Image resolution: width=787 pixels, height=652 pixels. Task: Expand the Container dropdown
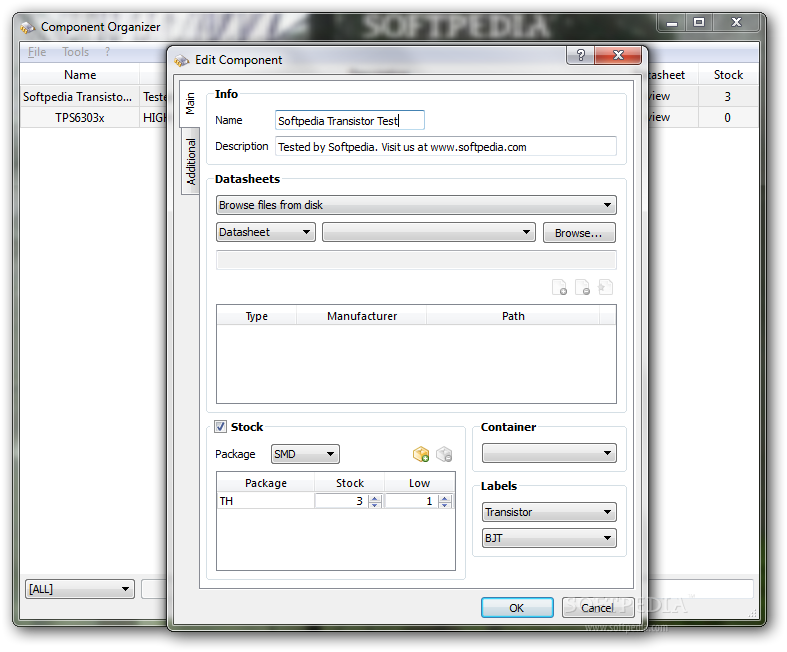tap(549, 453)
